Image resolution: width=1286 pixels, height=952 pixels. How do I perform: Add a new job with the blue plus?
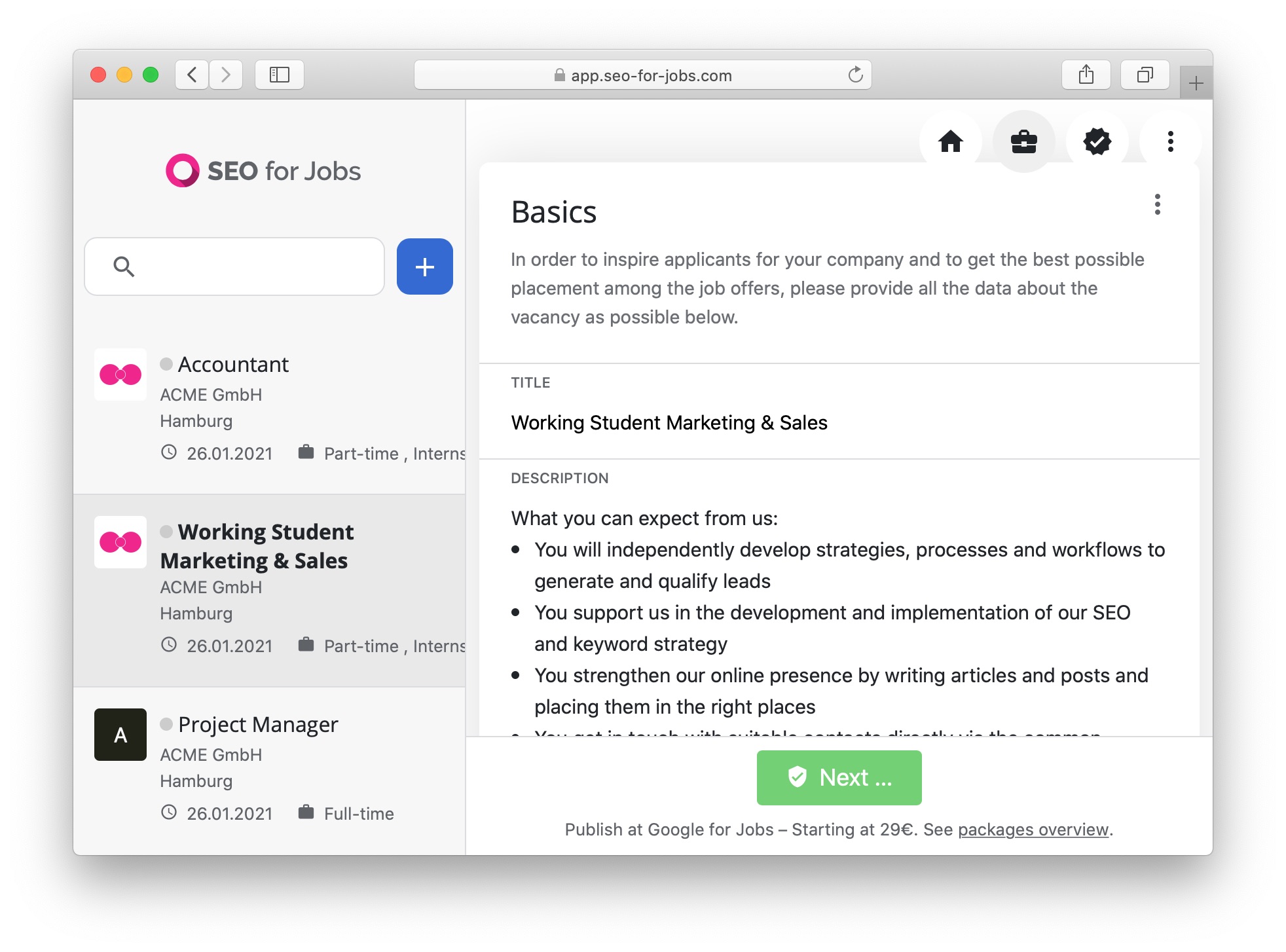(424, 266)
